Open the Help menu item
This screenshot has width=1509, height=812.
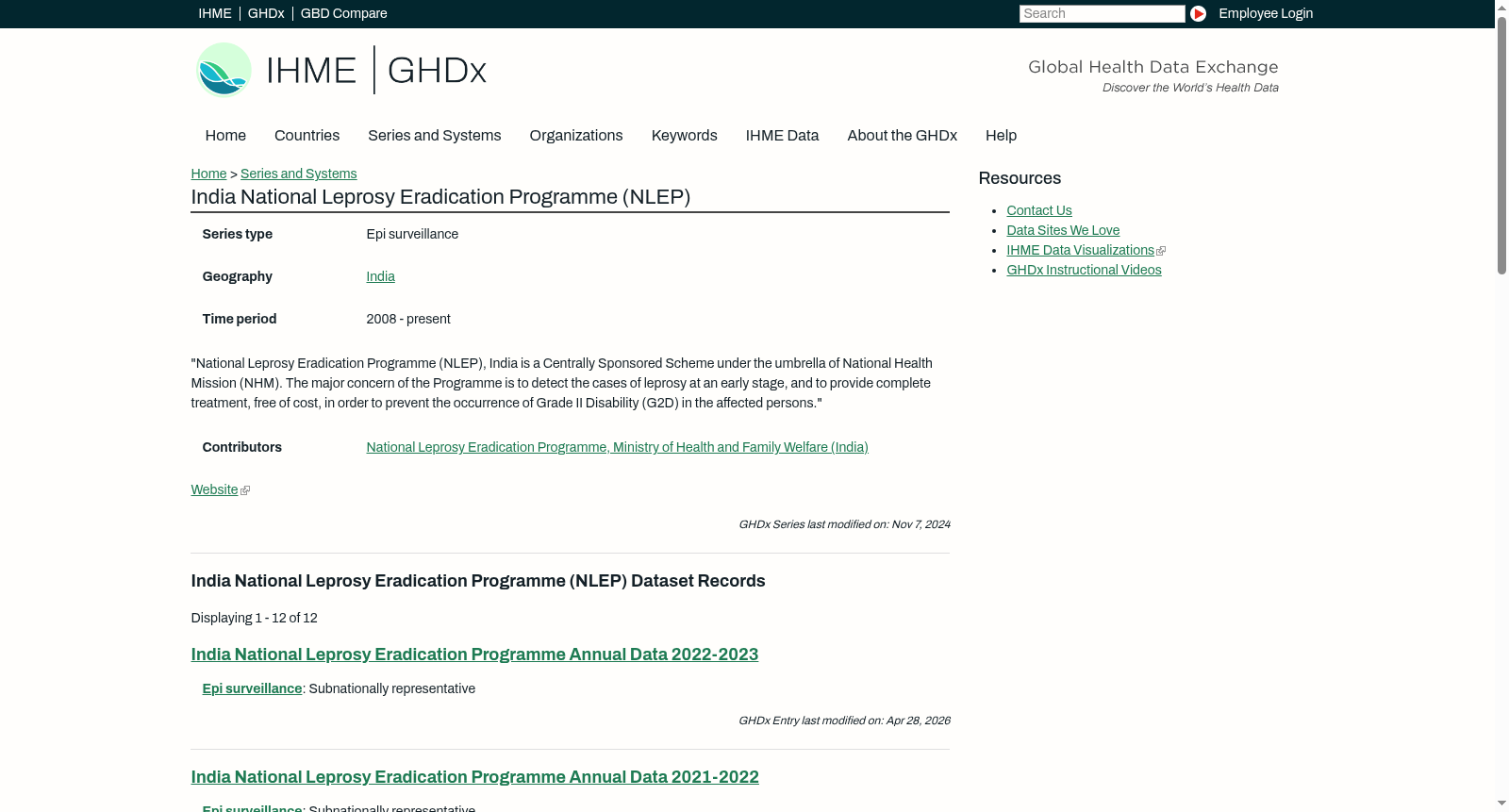pos(1001,136)
